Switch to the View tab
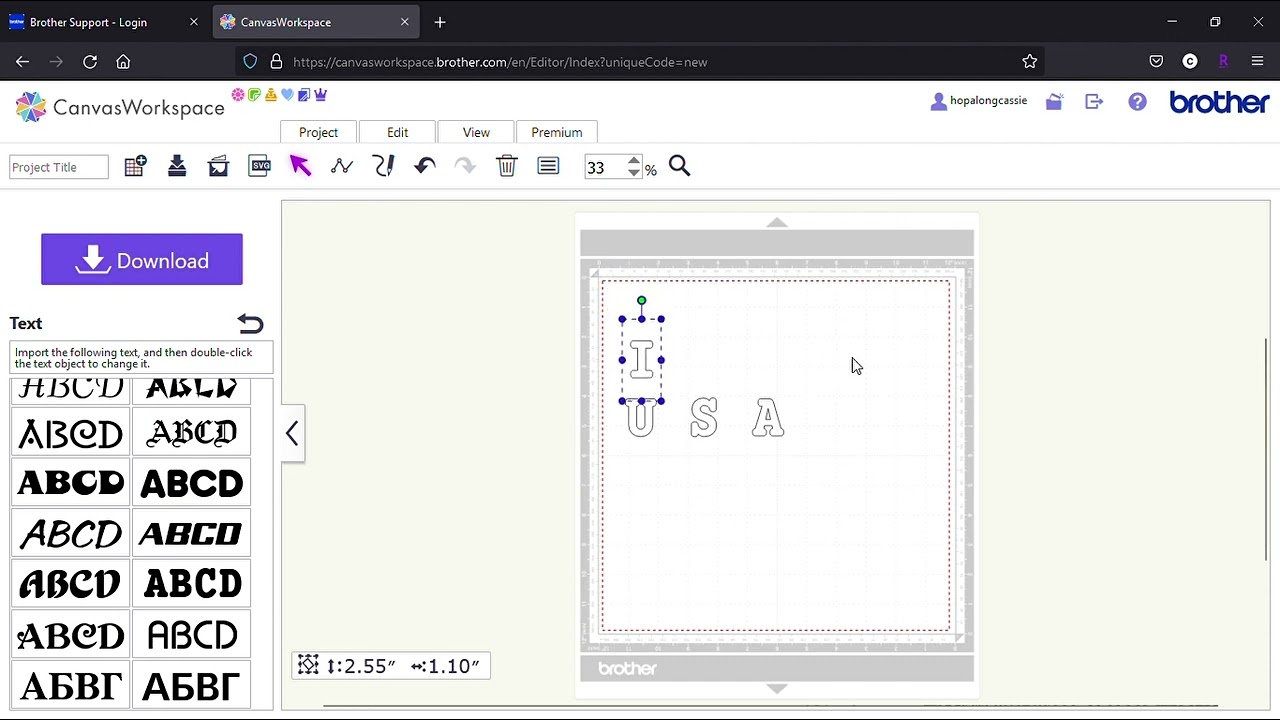The height and width of the screenshot is (720, 1280). [x=476, y=132]
